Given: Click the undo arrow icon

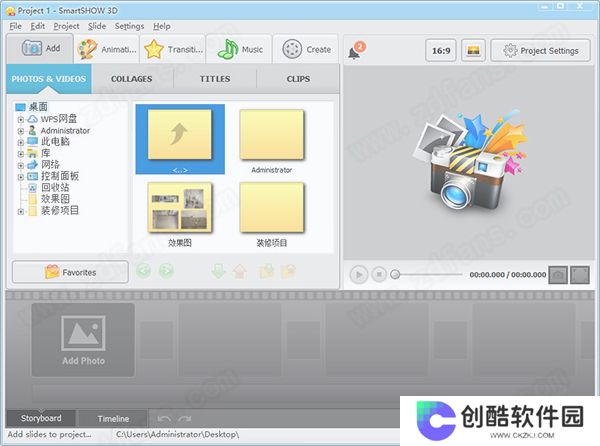Looking at the screenshot, I should tap(164, 419).
